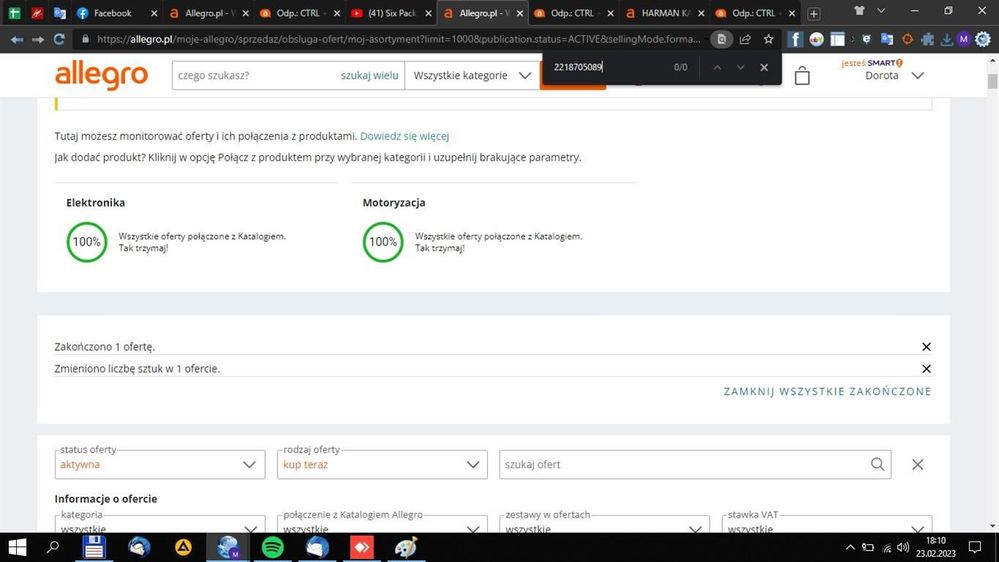The width and height of the screenshot is (999, 562).
Task: Close the HARMAN KA tab
Action: click(x=701, y=13)
